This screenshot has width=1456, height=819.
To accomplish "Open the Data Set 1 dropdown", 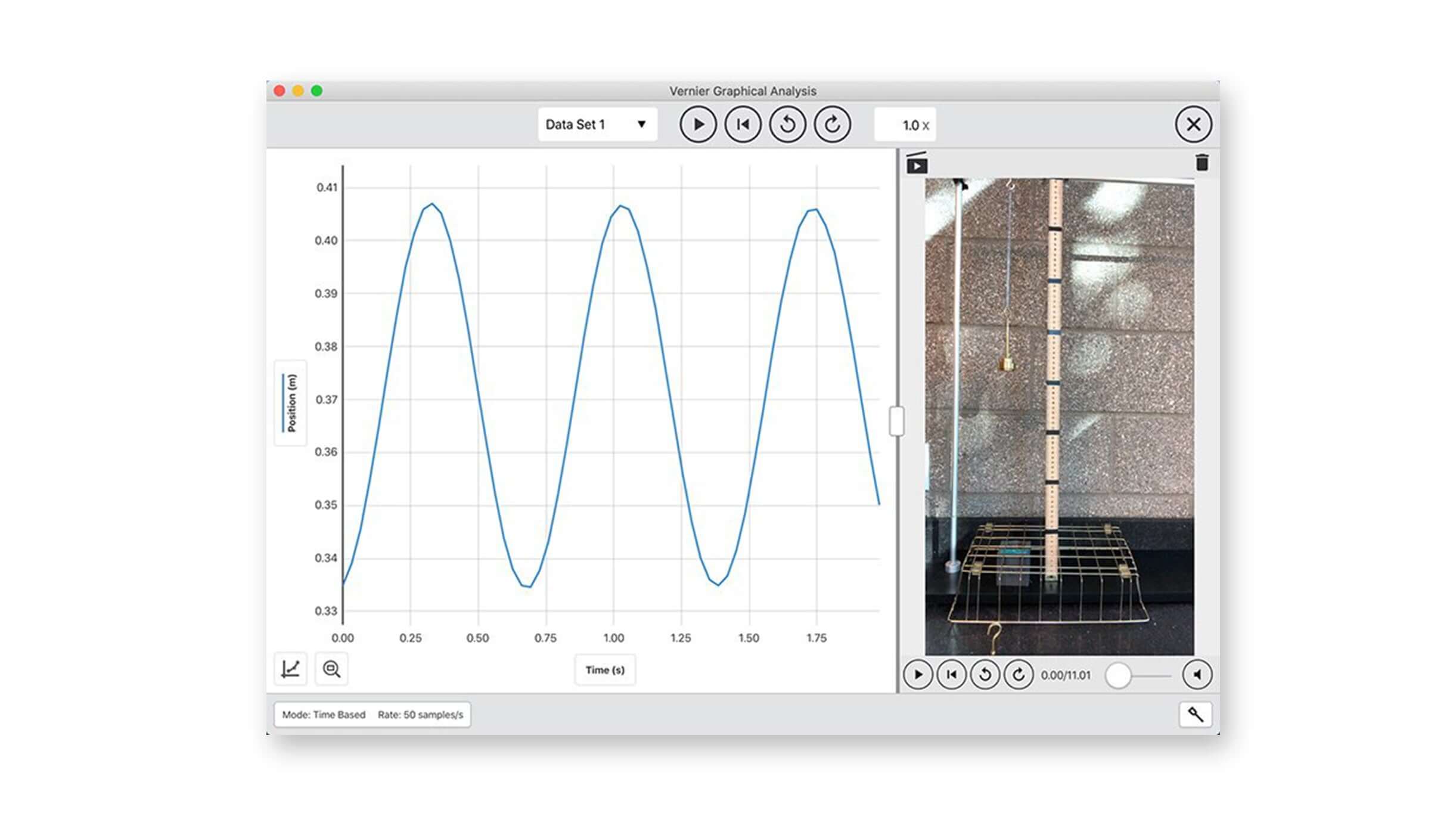I will tap(595, 124).
